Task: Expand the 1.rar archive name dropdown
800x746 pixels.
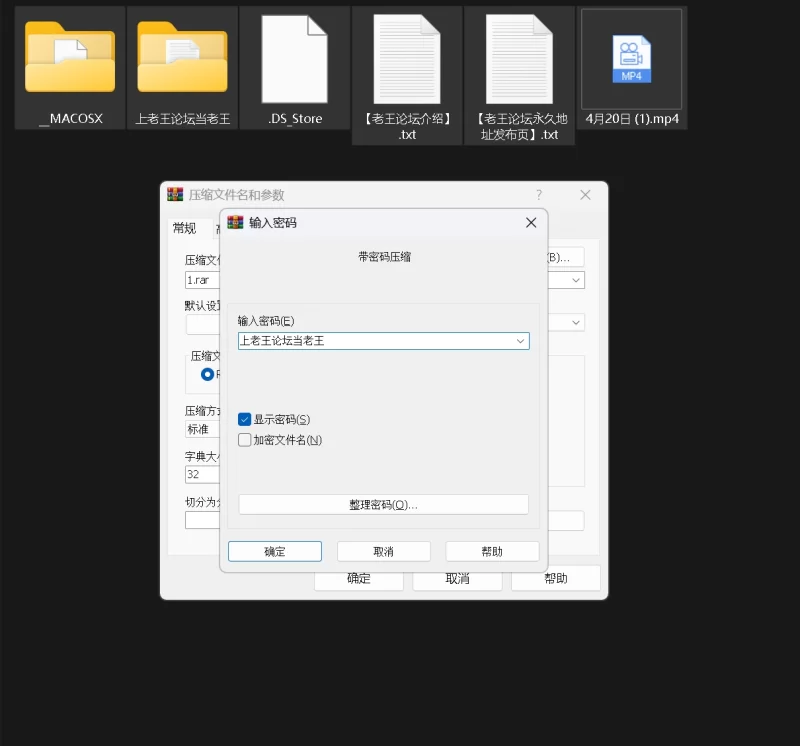Action: pos(576,281)
